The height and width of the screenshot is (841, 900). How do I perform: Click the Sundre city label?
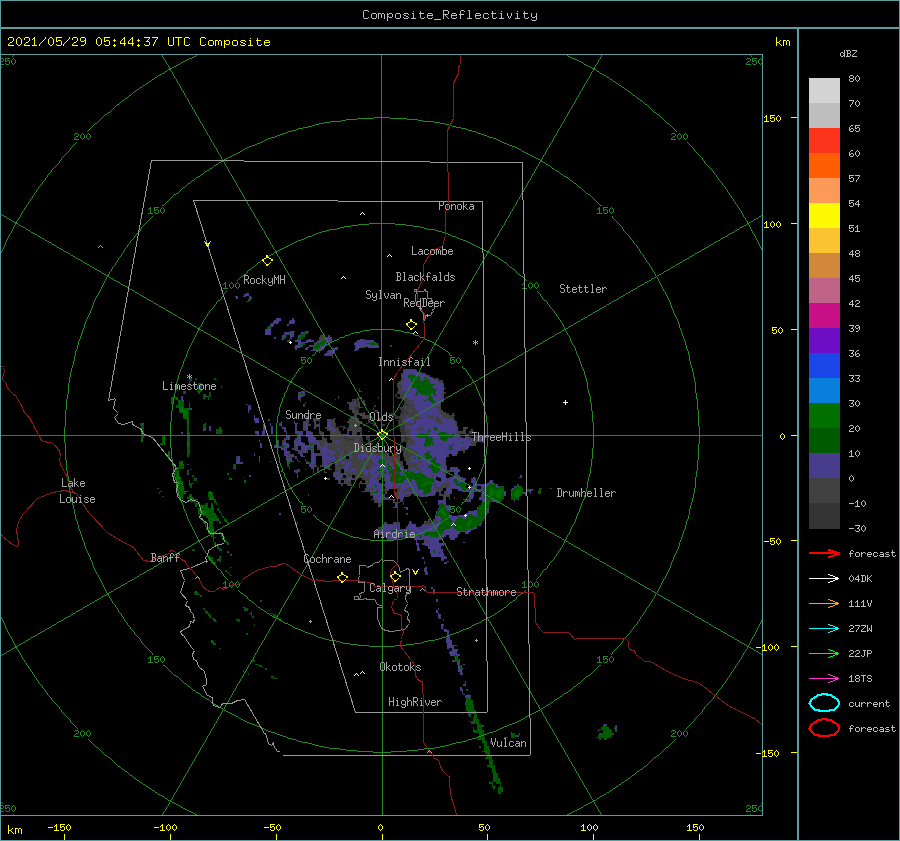[303, 414]
